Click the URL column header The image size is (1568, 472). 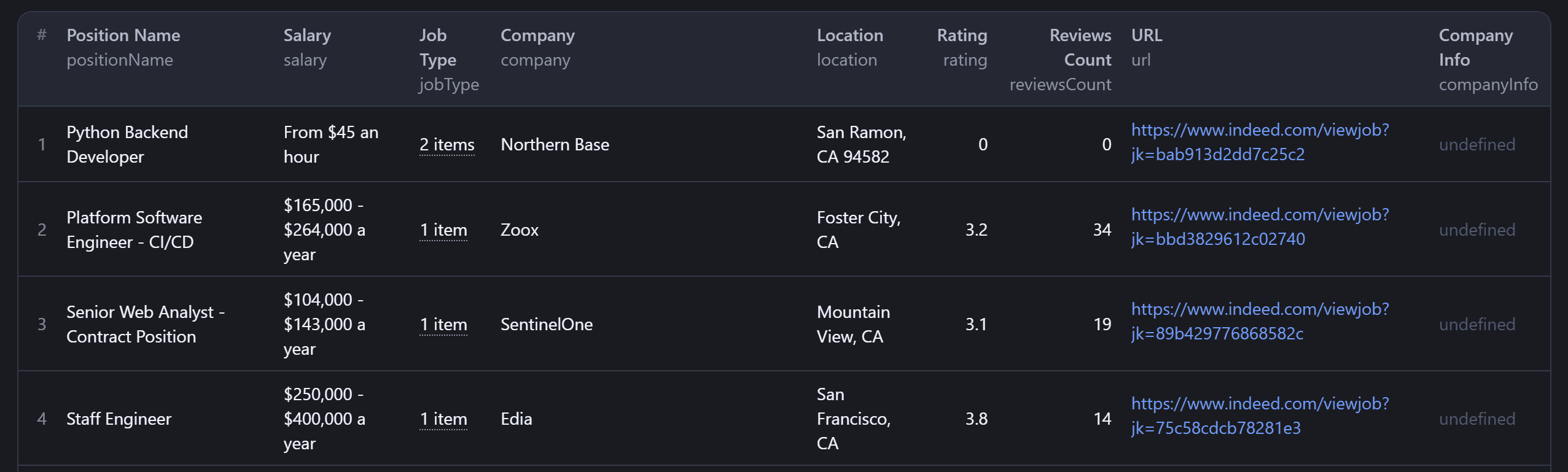(1146, 36)
